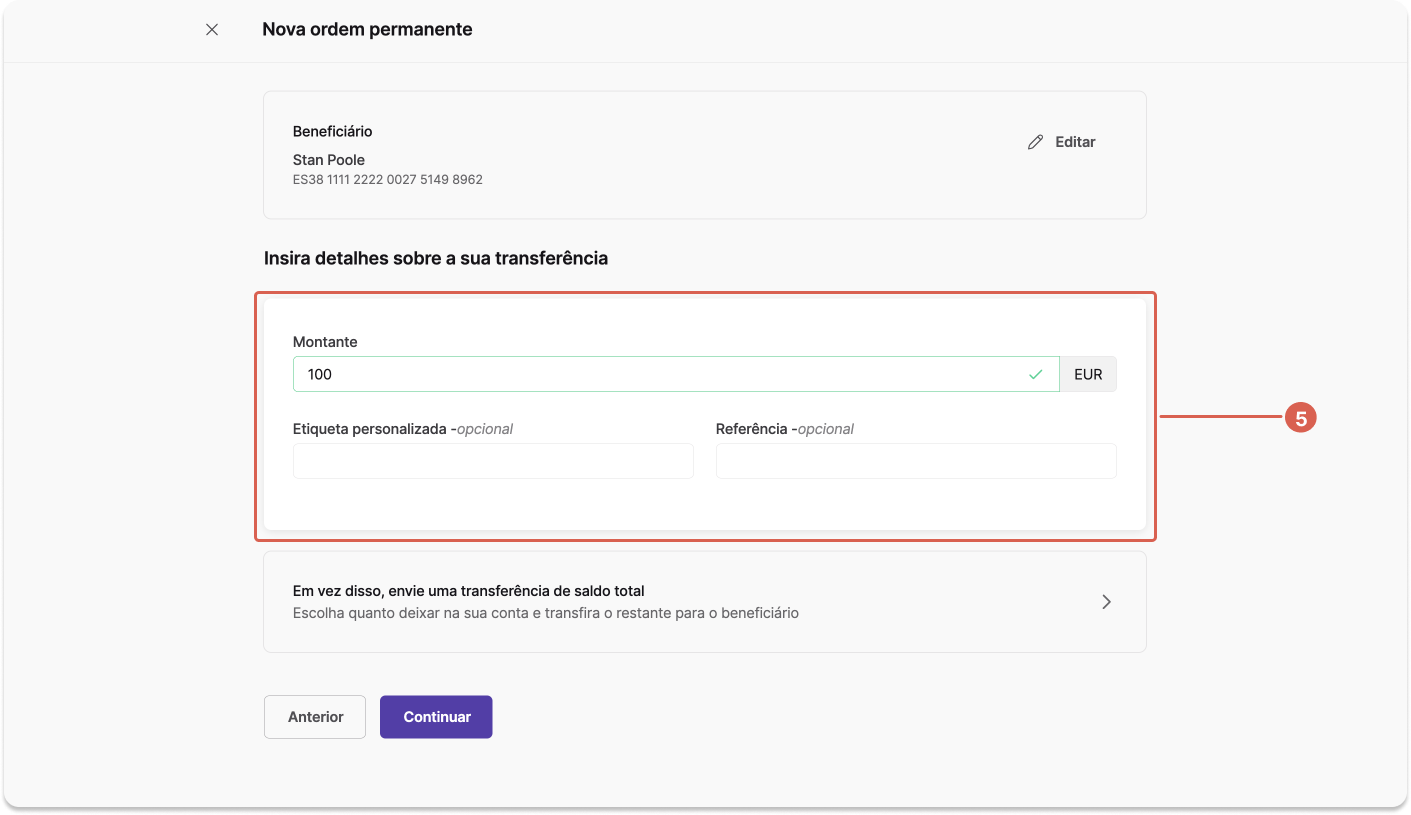This screenshot has width=1411, height=815.
Task: Go back with the Anterior button
Action: [x=315, y=717]
